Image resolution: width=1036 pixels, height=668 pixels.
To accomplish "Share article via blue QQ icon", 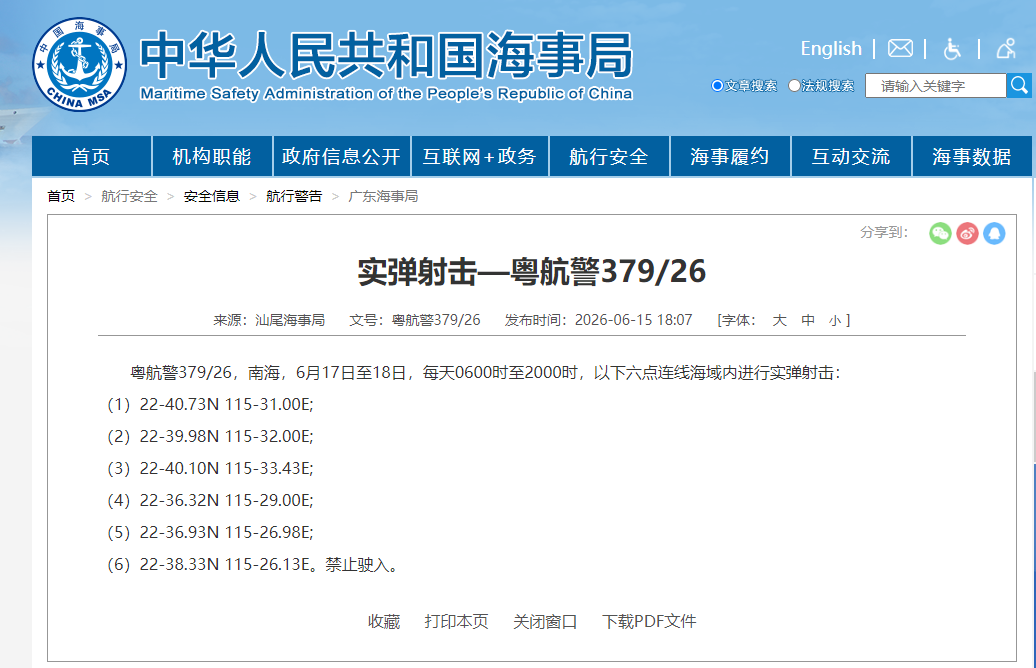I will (994, 233).
